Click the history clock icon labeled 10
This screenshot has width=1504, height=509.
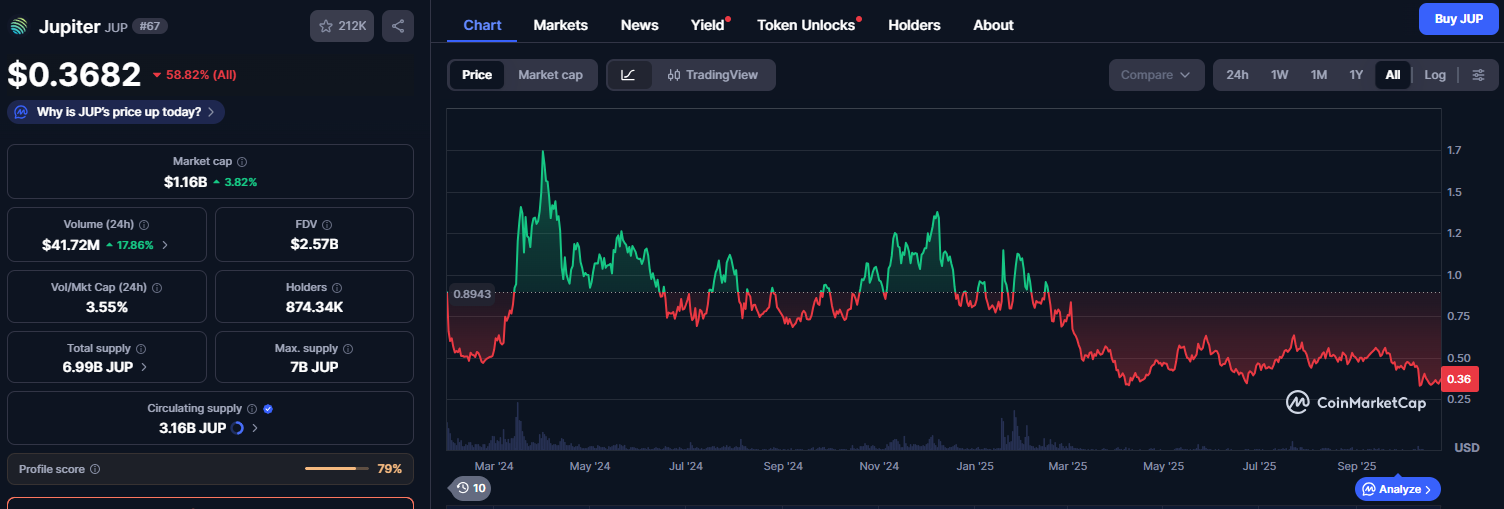(x=470, y=488)
